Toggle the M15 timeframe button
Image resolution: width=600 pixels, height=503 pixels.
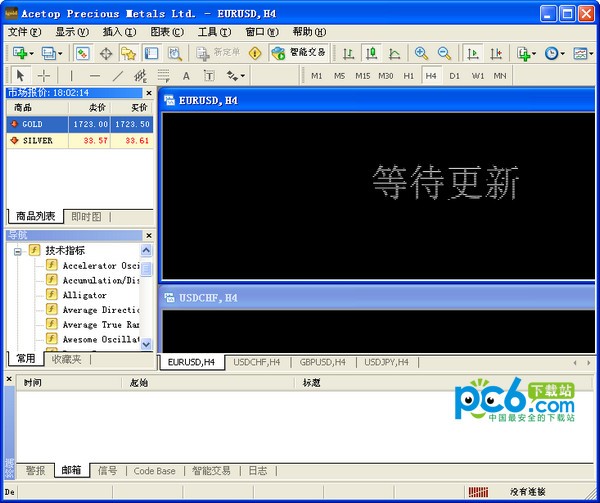(362, 75)
